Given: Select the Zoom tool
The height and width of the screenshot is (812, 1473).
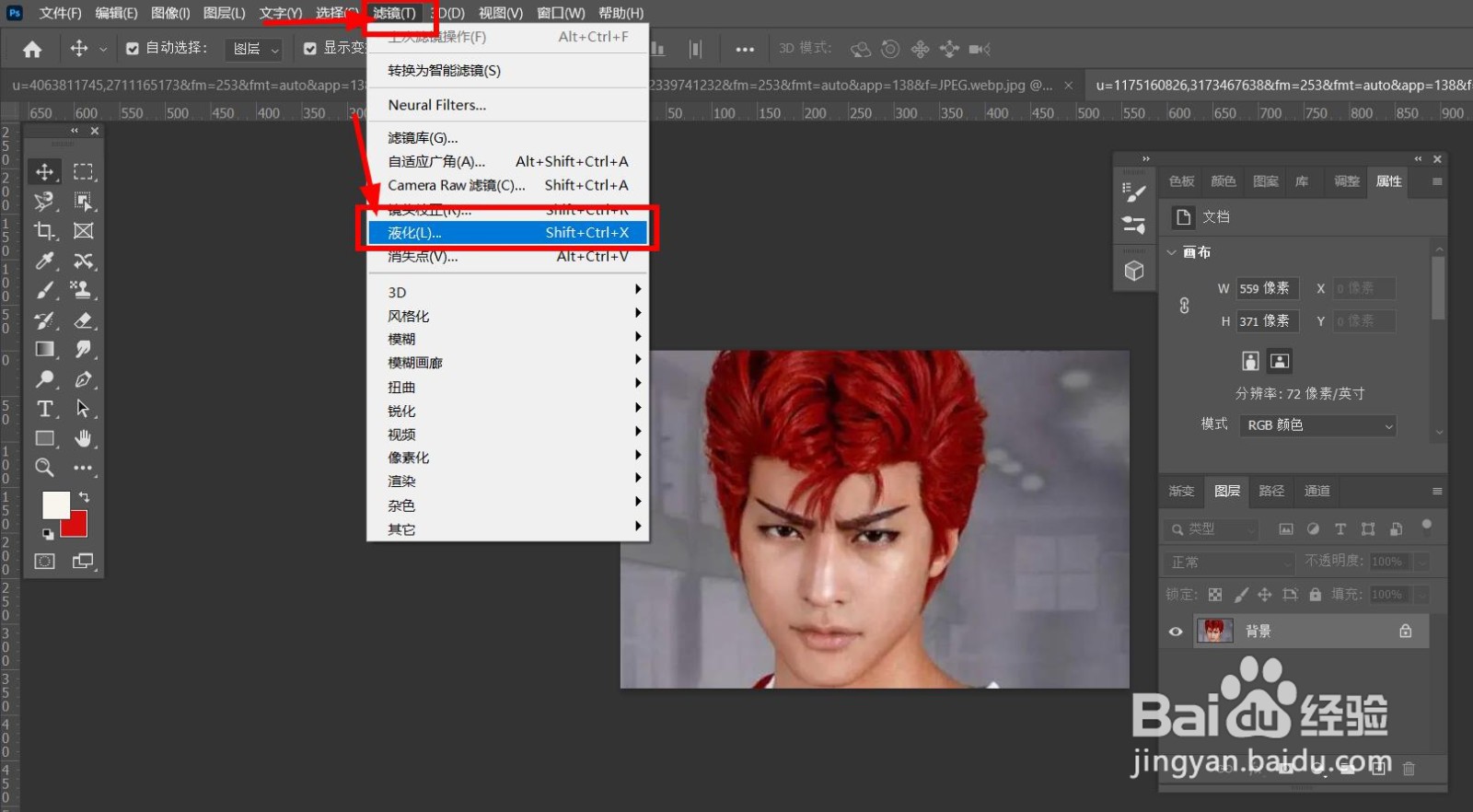Looking at the screenshot, I should [x=44, y=467].
